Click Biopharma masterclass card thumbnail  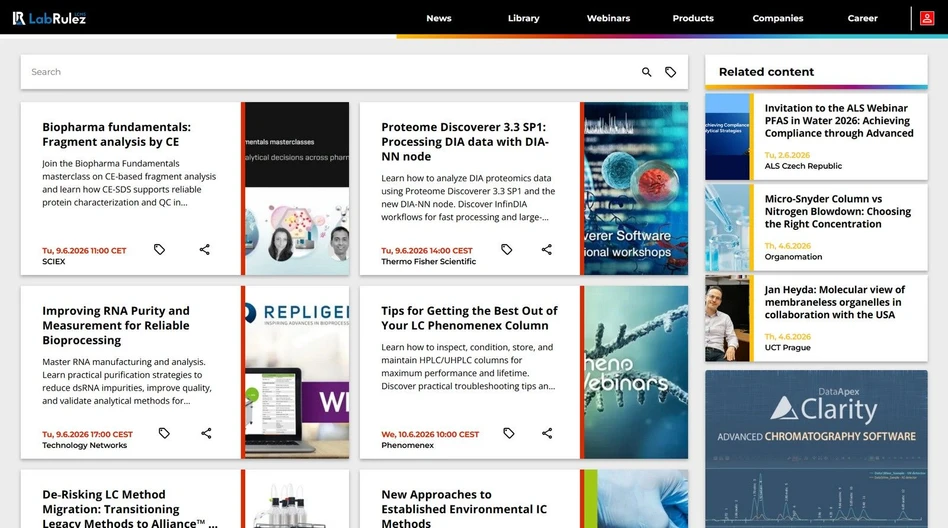tap(297, 189)
